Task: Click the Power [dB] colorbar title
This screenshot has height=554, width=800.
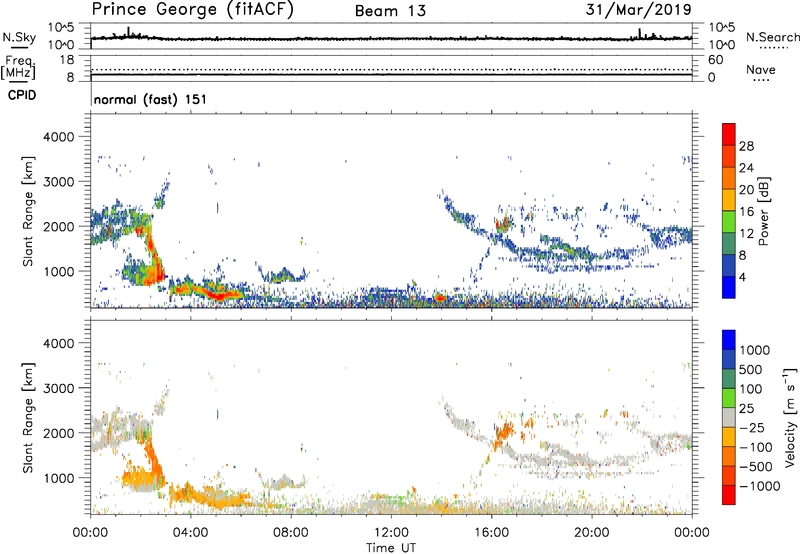Action: click(x=763, y=211)
